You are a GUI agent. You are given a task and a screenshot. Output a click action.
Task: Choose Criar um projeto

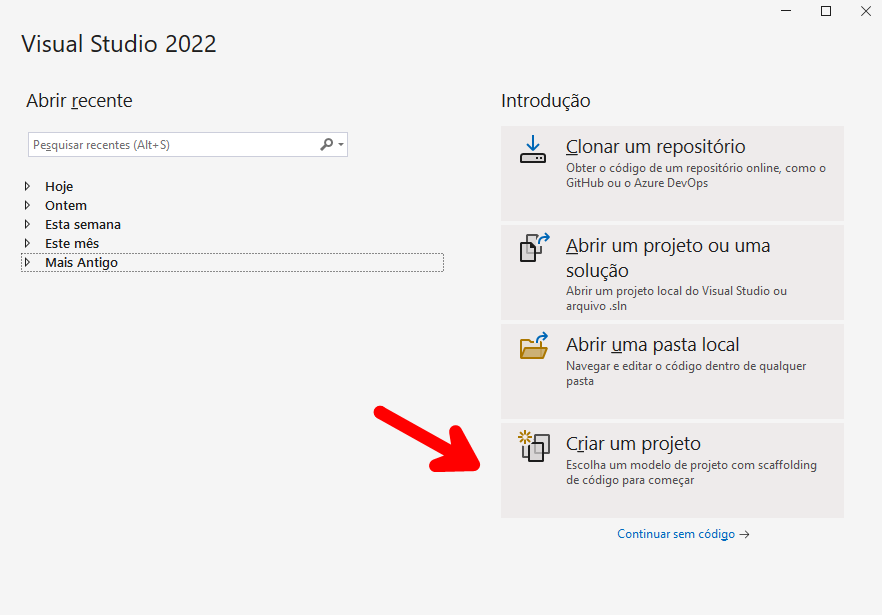click(672, 470)
